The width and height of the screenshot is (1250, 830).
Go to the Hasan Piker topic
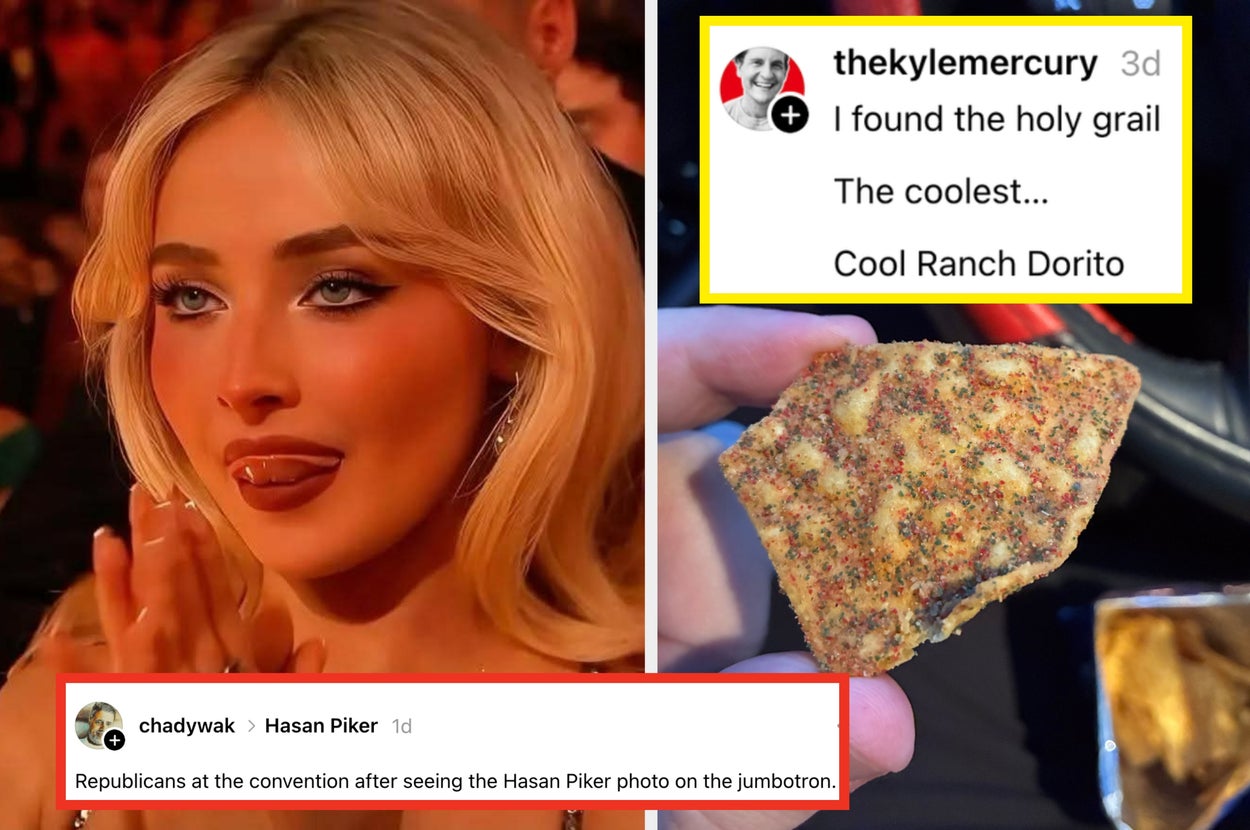321,726
